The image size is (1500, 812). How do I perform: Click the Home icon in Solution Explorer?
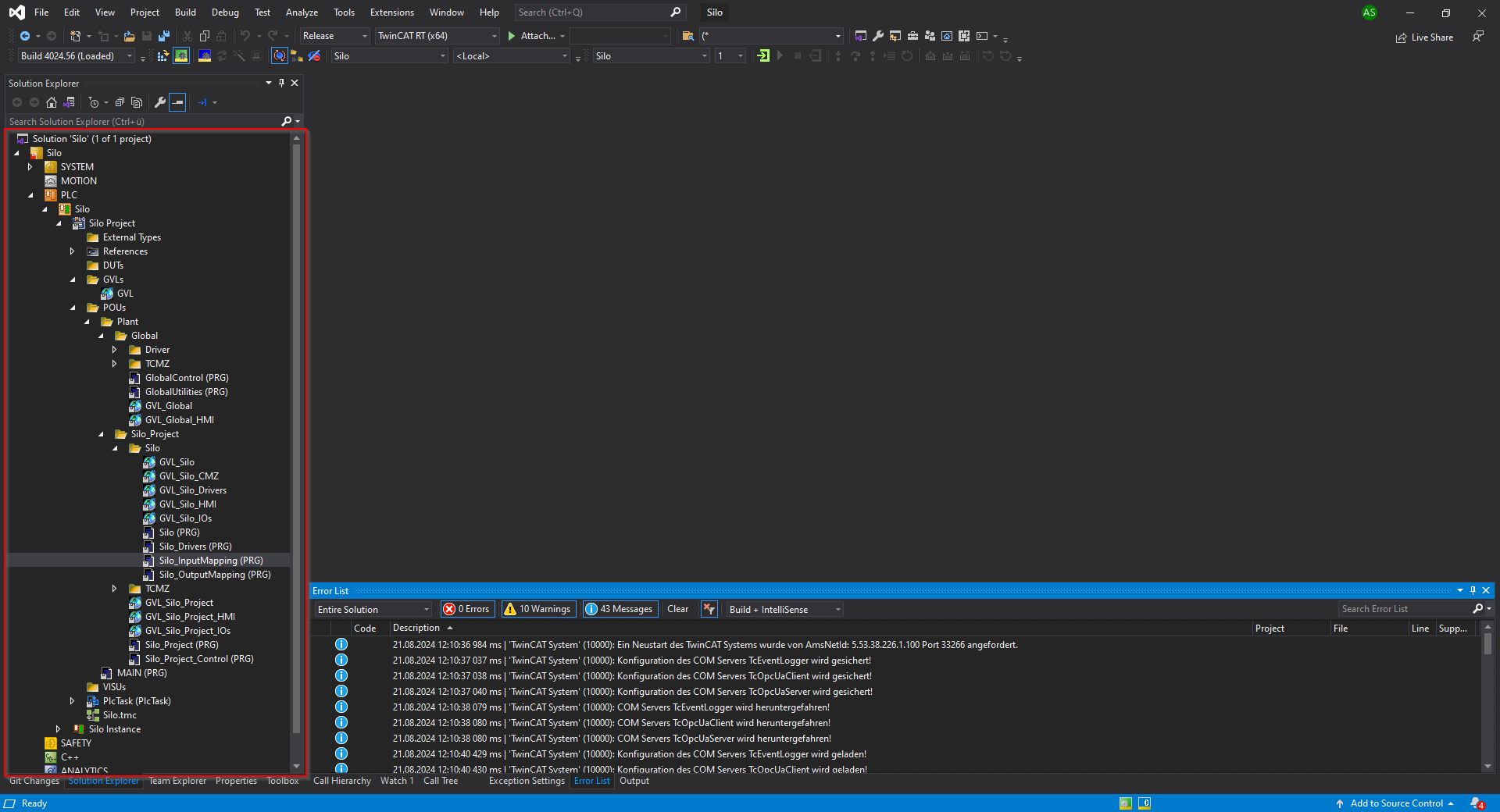point(52,102)
